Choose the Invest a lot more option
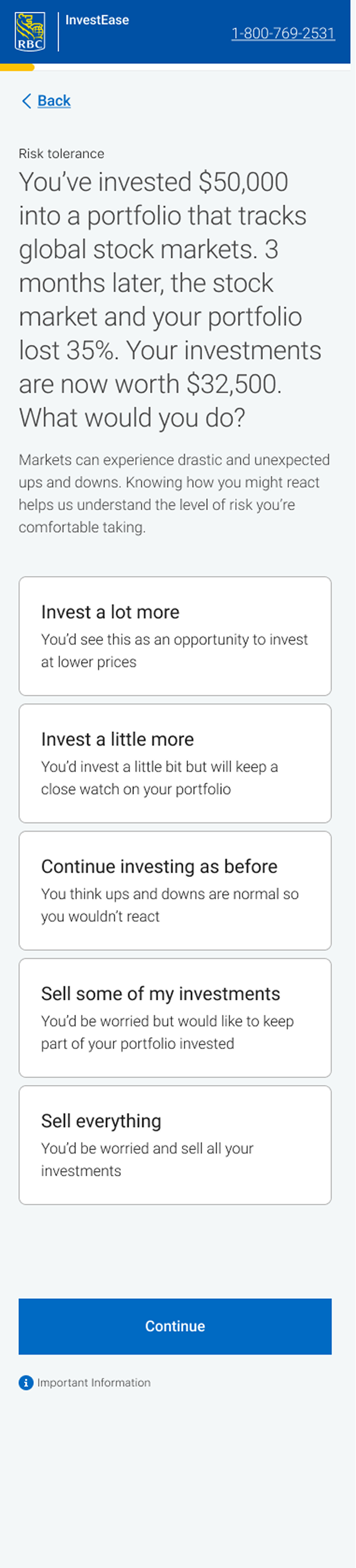356x1568 pixels. pyautogui.click(x=175, y=636)
